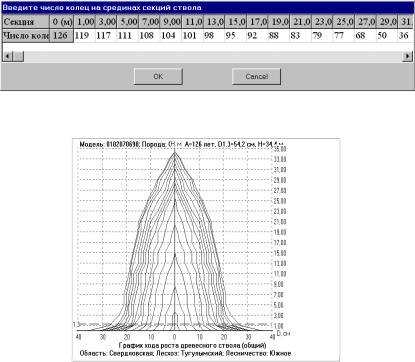
Task: Click the column header 19,0
Action: click(279, 22)
